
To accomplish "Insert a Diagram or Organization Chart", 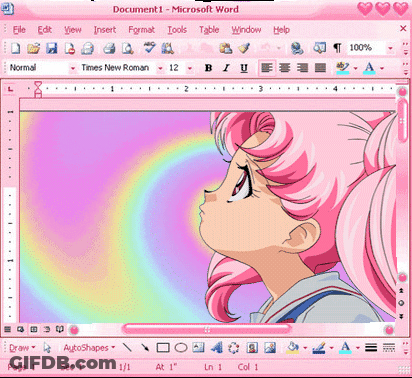I will pyautogui.click(x=234, y=348).
